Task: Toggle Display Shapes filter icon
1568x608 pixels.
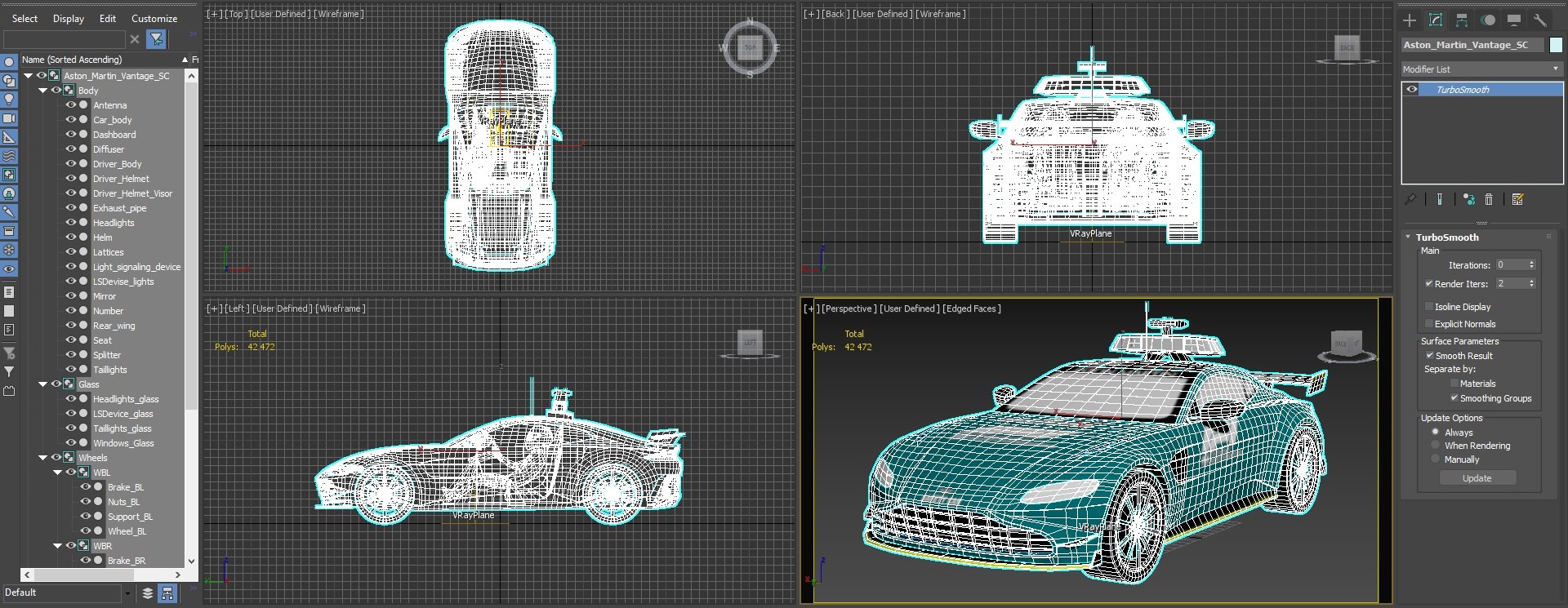Action: point(9,81)
